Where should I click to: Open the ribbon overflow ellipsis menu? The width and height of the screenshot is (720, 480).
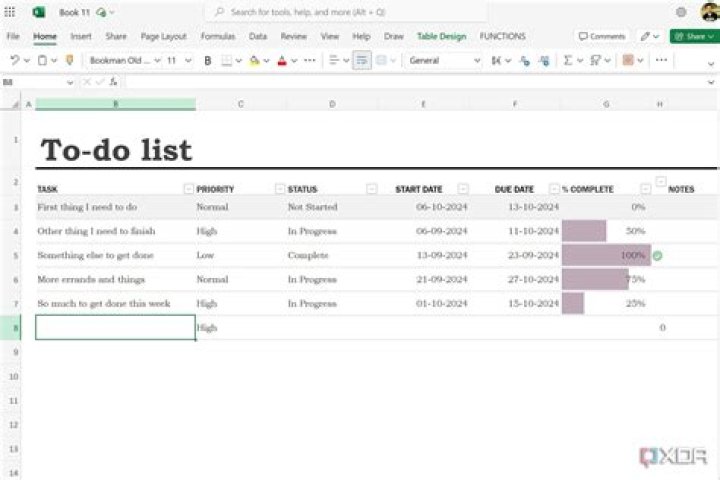click(x=661, y=60)
